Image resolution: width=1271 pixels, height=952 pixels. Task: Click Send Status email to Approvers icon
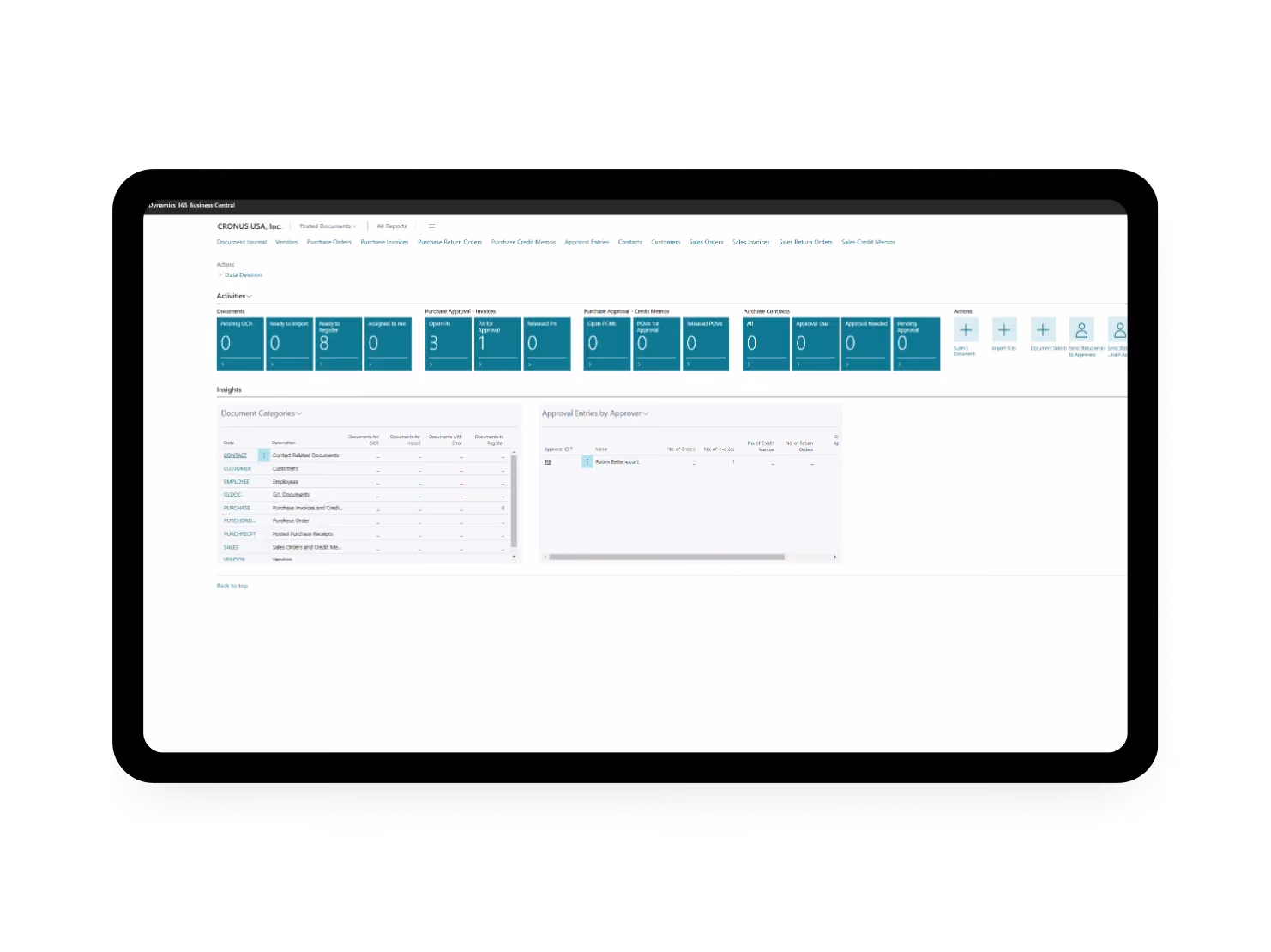1081,330
